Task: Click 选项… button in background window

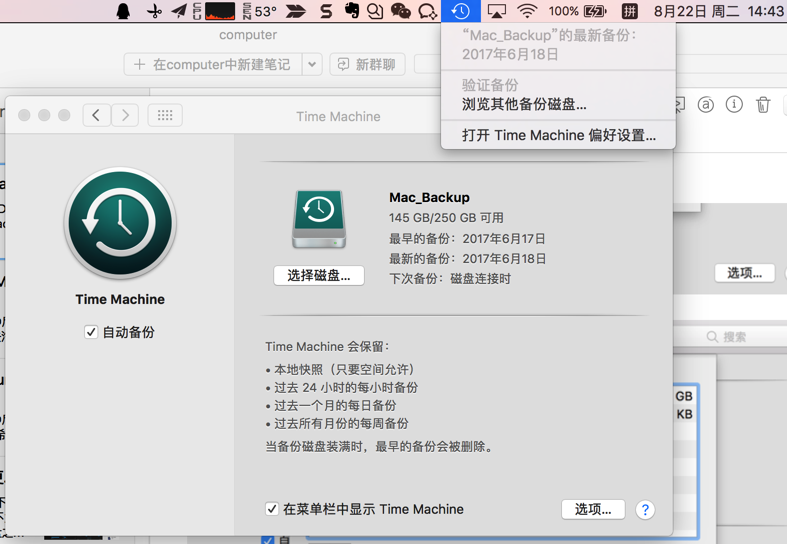Action: pyautogui.click(x=744, y=273)
